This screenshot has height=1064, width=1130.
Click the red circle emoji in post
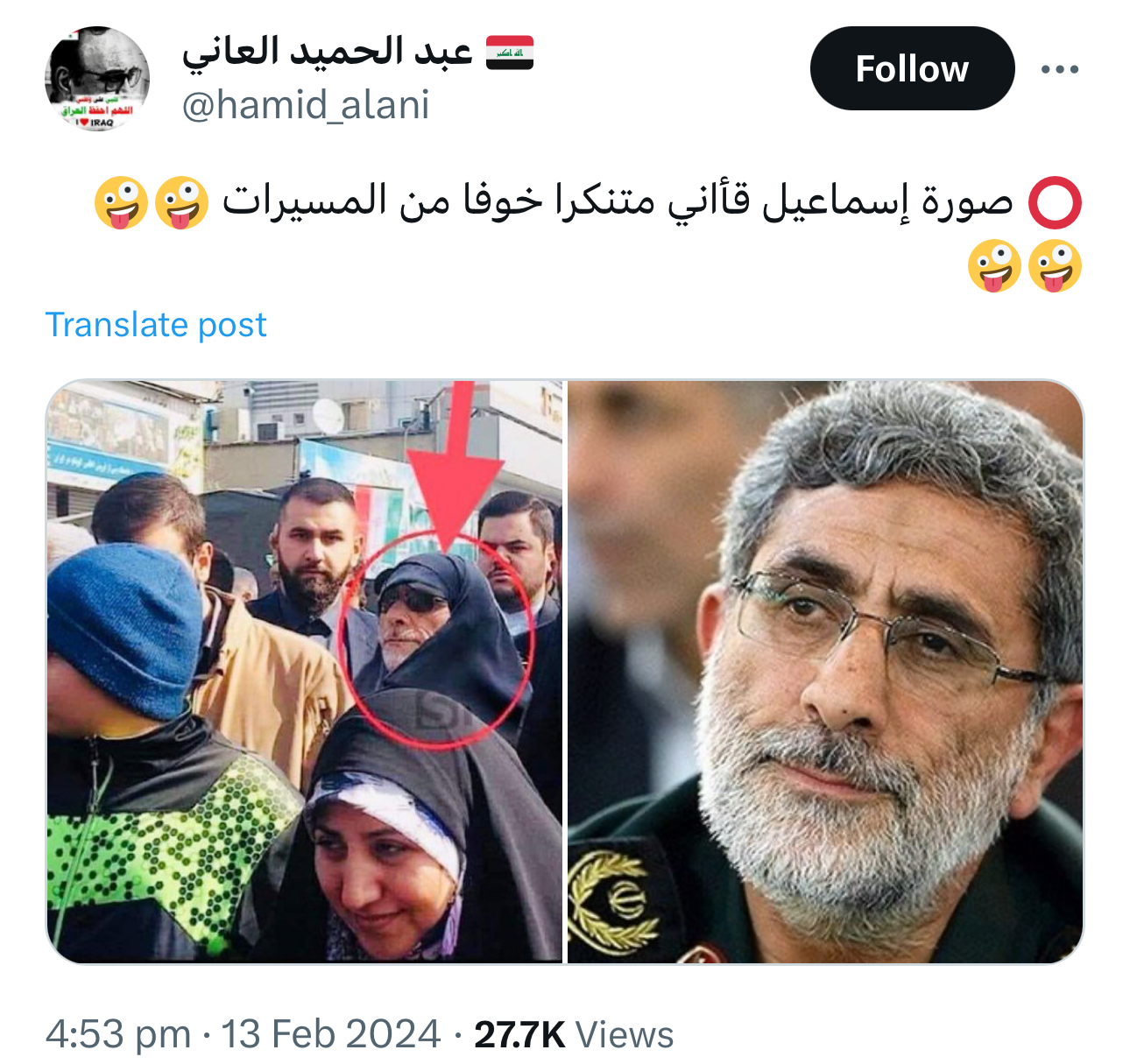pos(1055,202)
